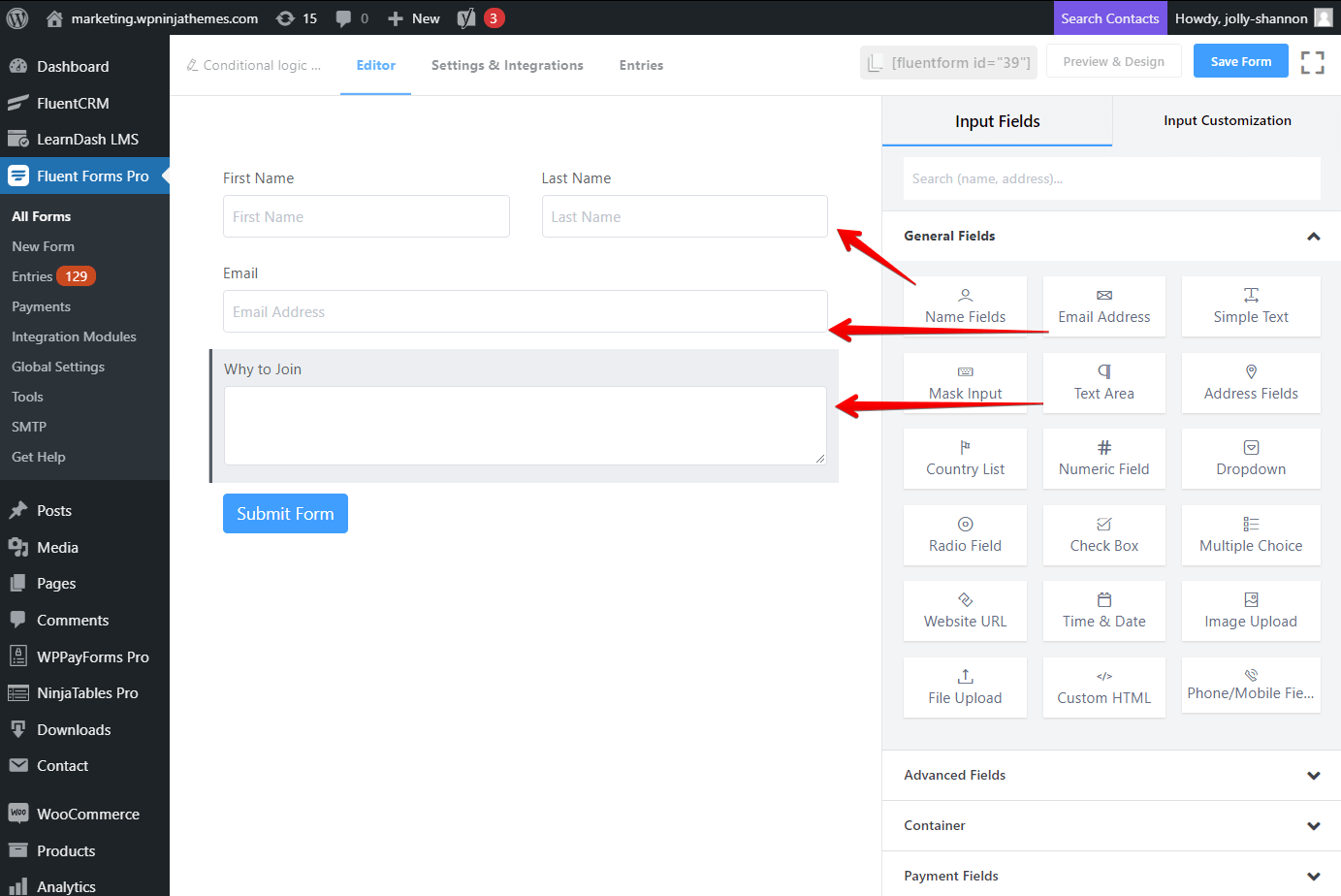This screenshot has height=896, width=1341.
Task: Add an Image Upload field
Action: click(1250, 611)
